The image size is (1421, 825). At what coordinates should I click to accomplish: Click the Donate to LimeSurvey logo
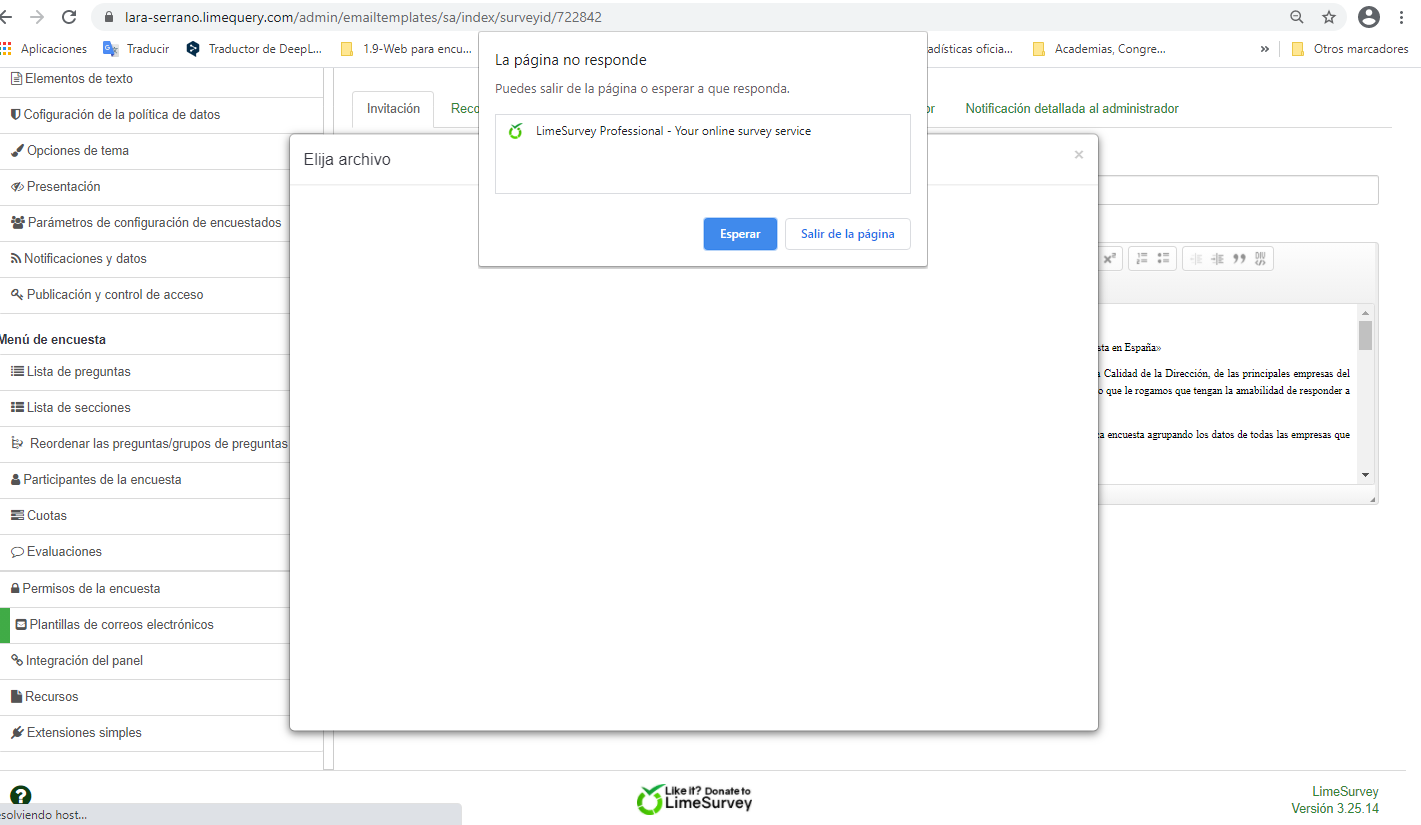click(x=695, y=798)
